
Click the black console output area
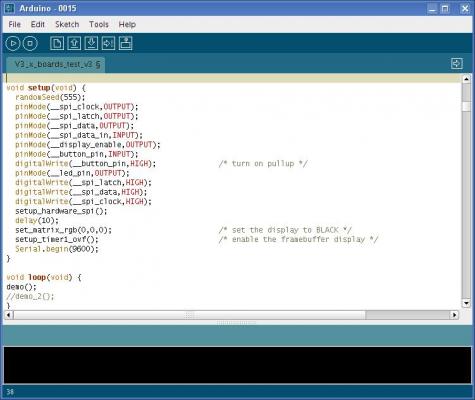click(x=237, y=365)
